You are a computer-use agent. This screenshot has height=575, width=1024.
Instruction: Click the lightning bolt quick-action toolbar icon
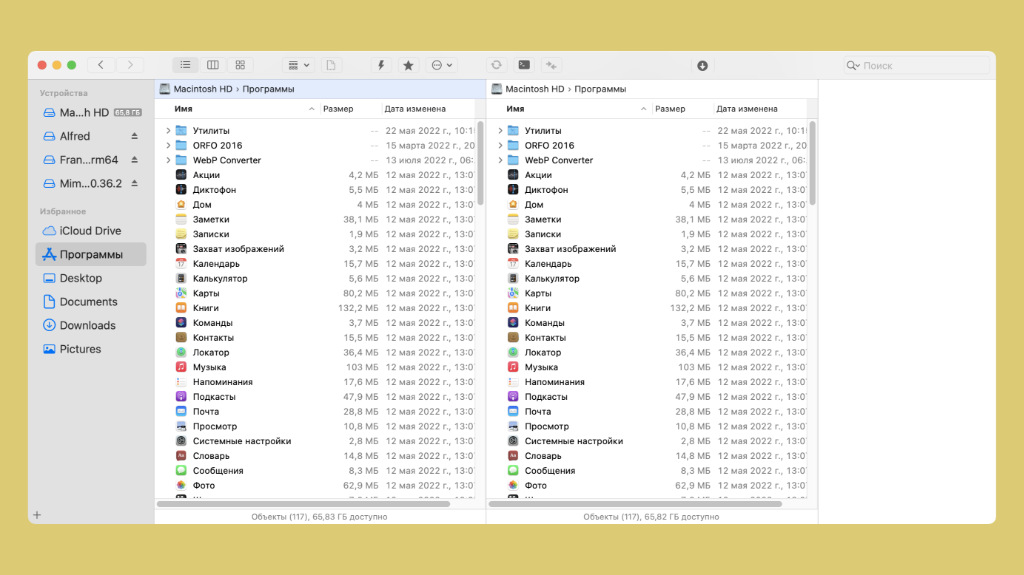(x=380, y=65)
